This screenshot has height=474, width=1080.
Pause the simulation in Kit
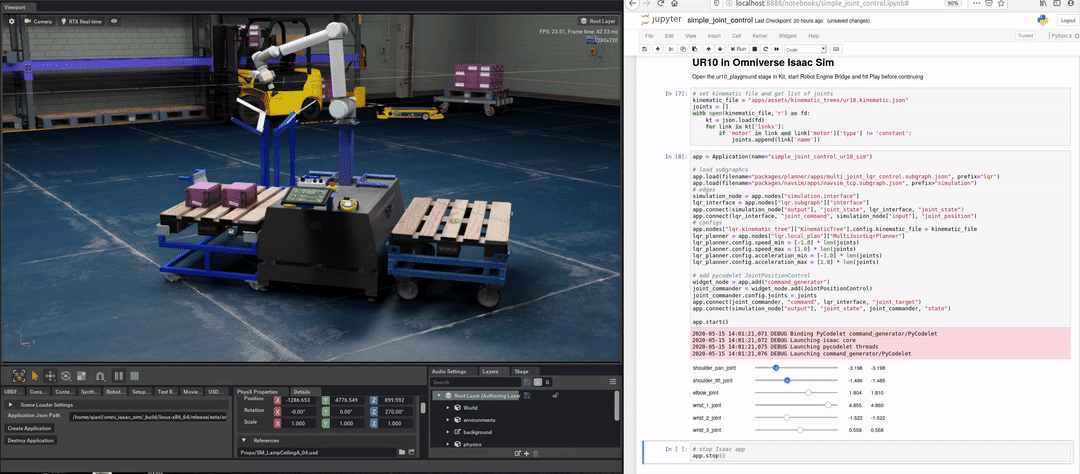[118, 376]
